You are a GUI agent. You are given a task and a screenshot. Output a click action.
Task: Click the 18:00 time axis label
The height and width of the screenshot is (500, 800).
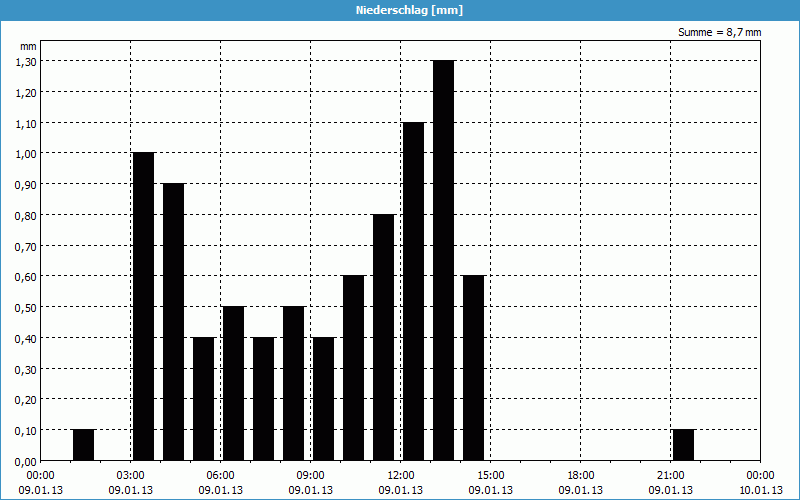(x=581, y=475)
